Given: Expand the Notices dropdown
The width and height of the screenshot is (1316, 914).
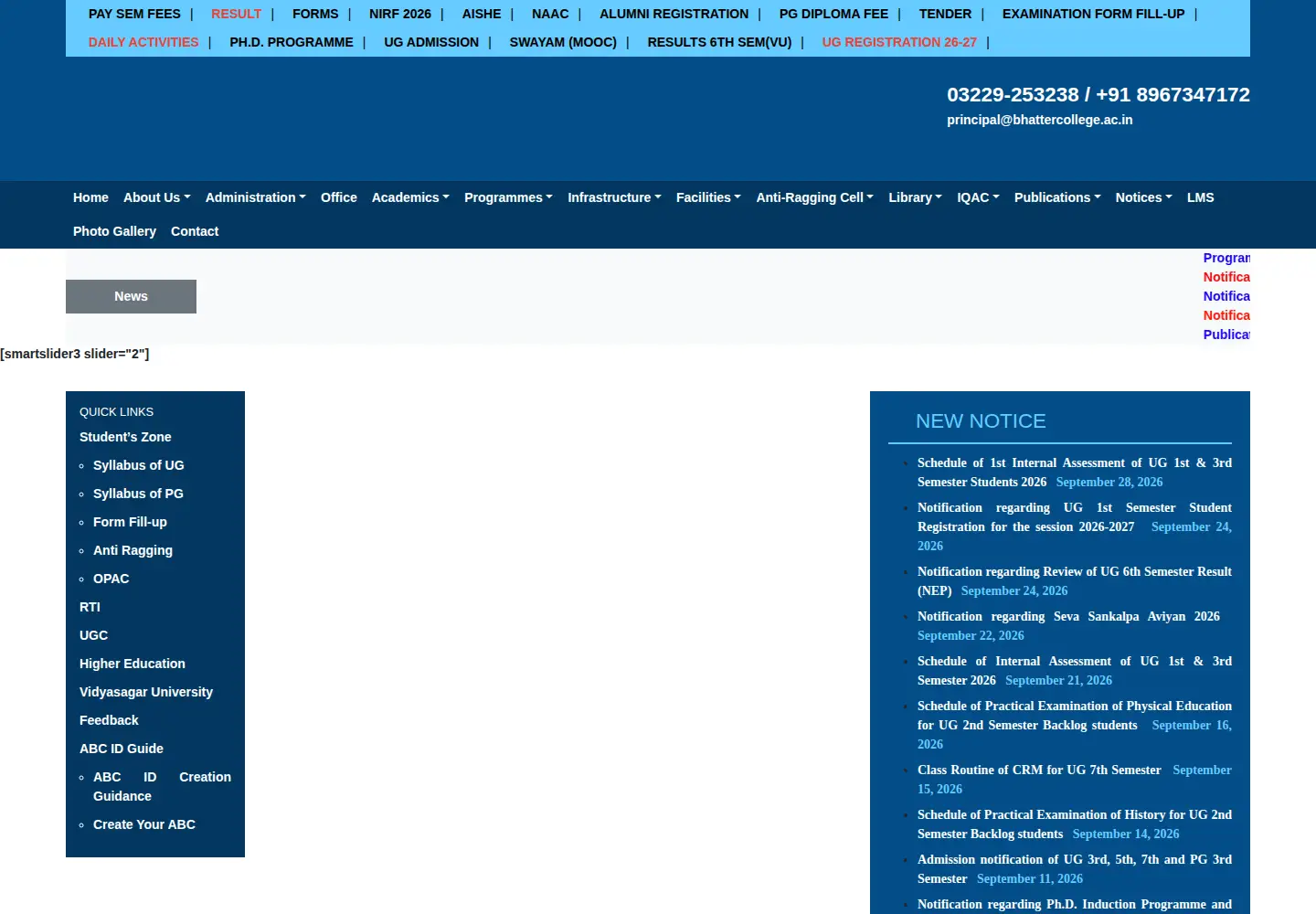Looking at the screenshot, I should [x=1143, y=197].
